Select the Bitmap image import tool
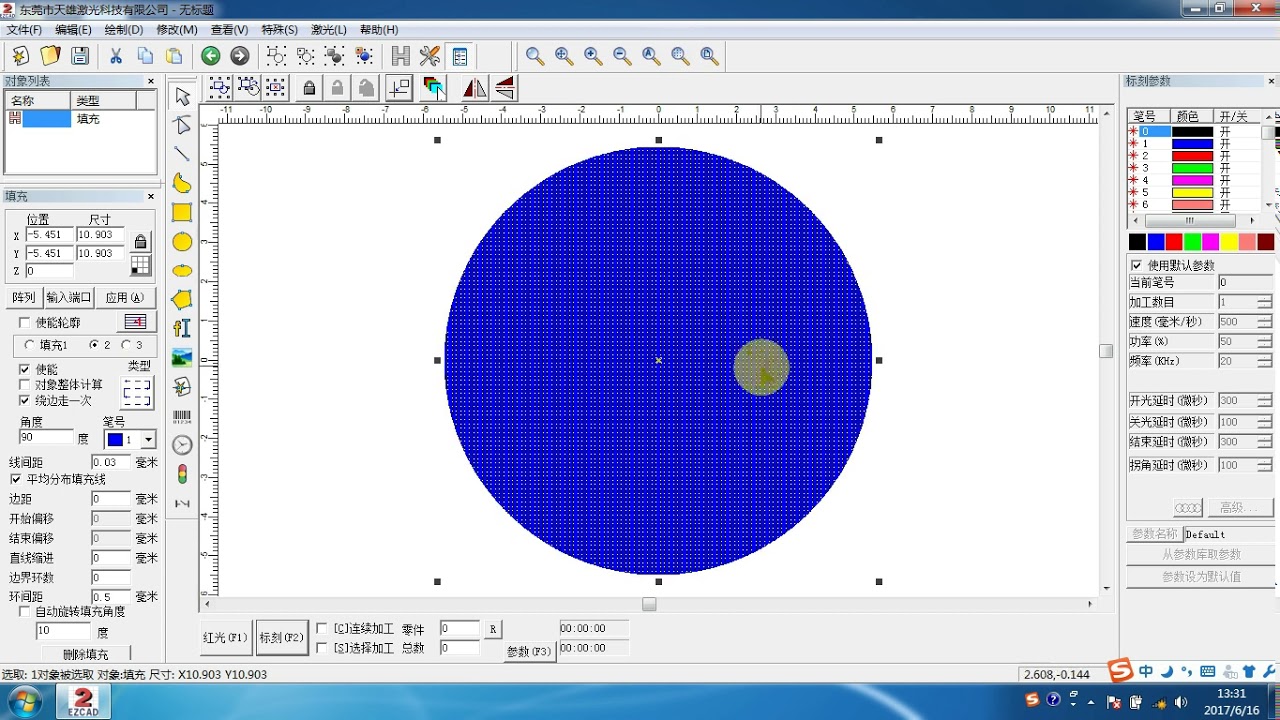The image size is (1280, 720). point(182,357)
